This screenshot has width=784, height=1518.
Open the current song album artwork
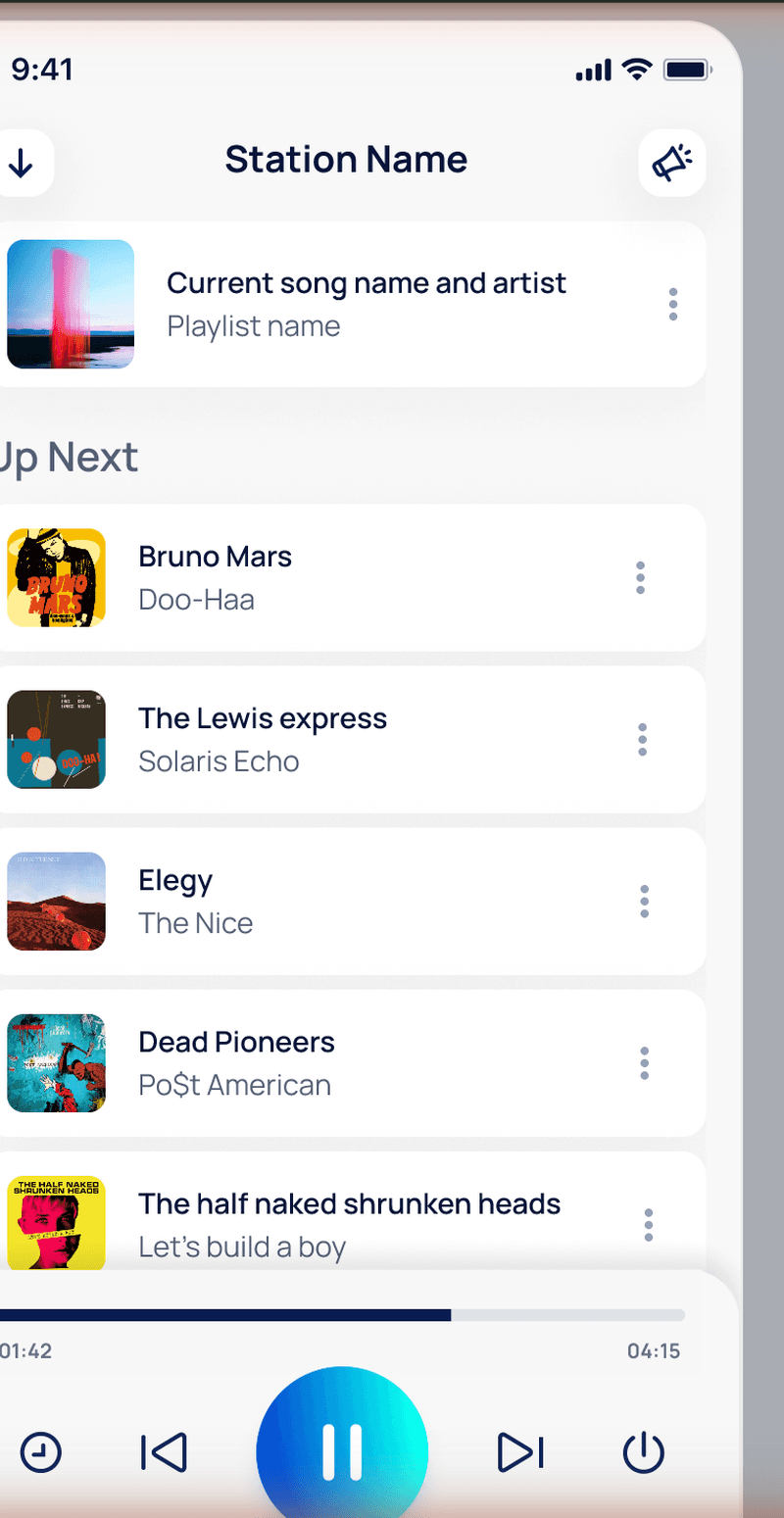click(71, 305)
